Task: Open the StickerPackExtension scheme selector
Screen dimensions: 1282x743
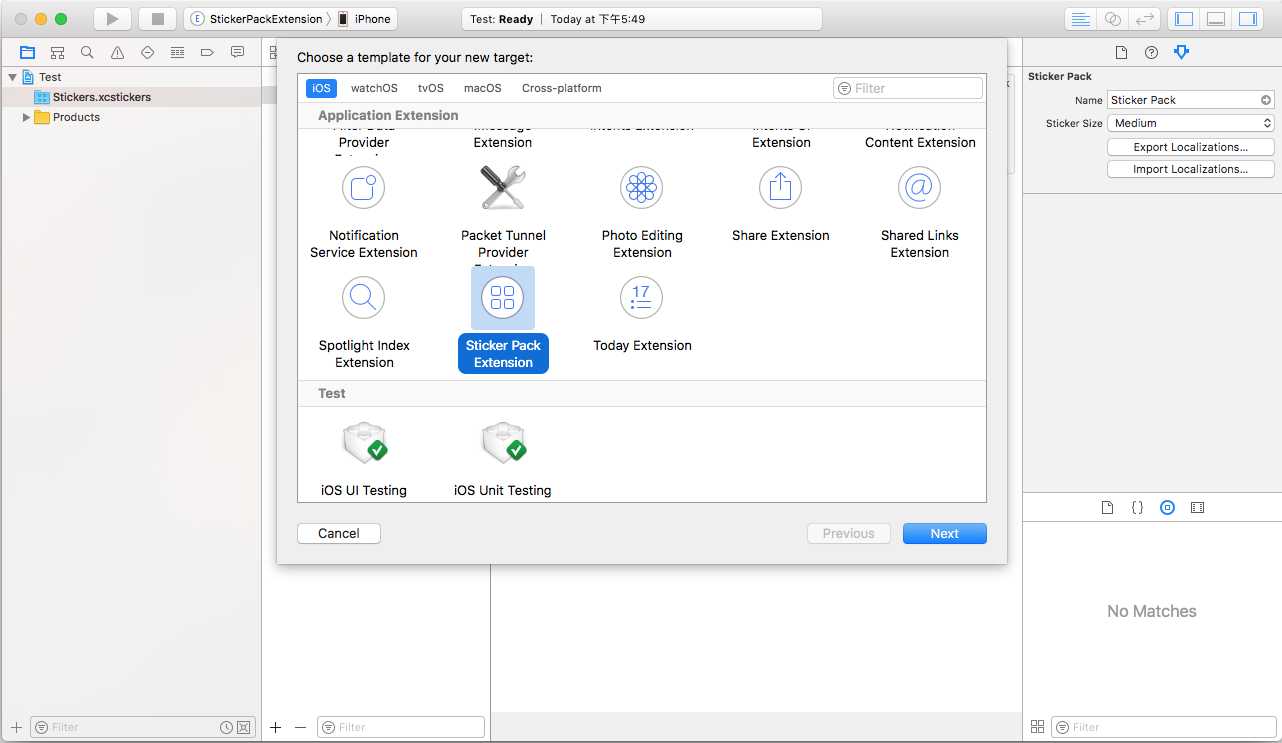Action: pos(258,19)
